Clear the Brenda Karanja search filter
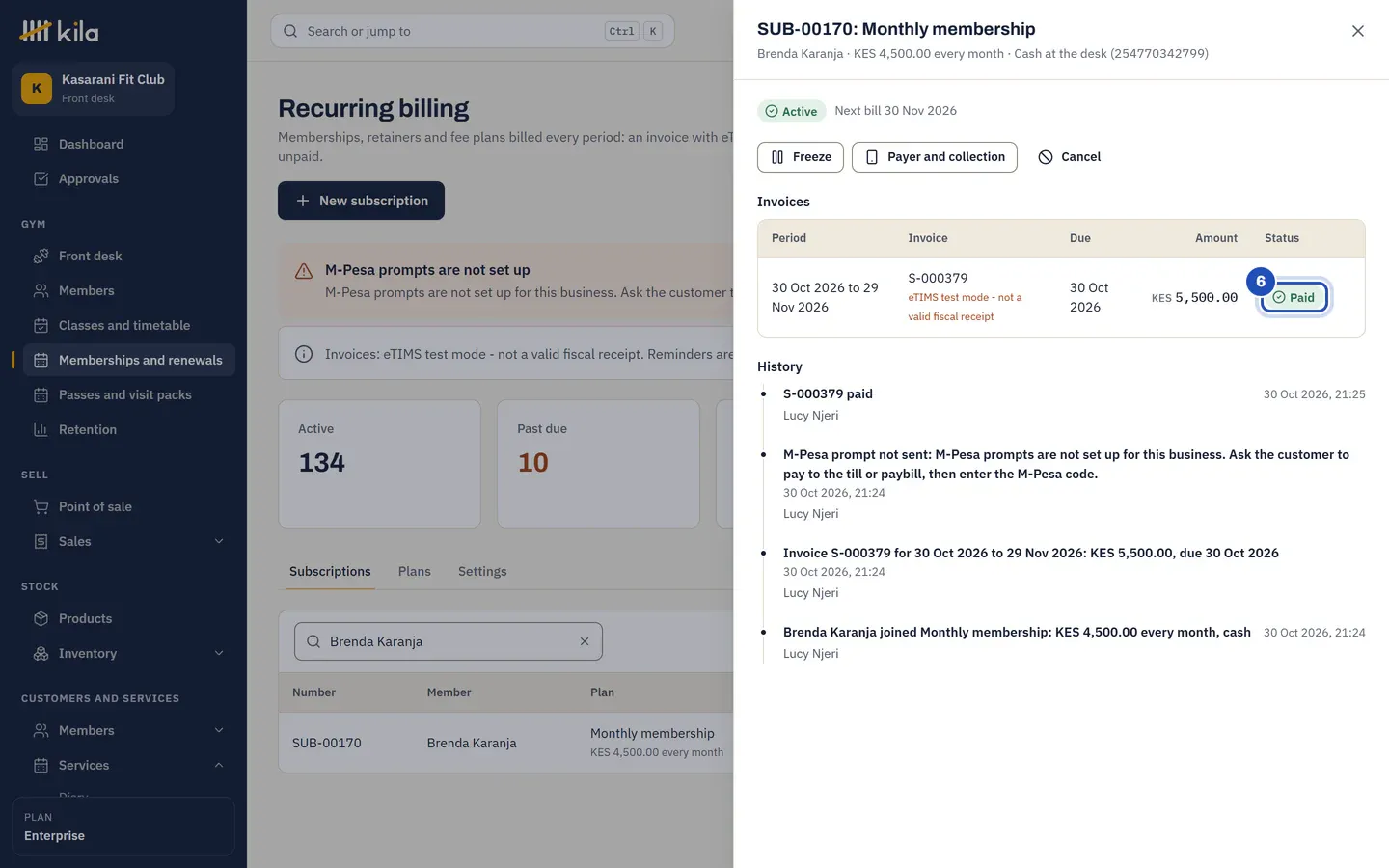 (x=585, y=641)
